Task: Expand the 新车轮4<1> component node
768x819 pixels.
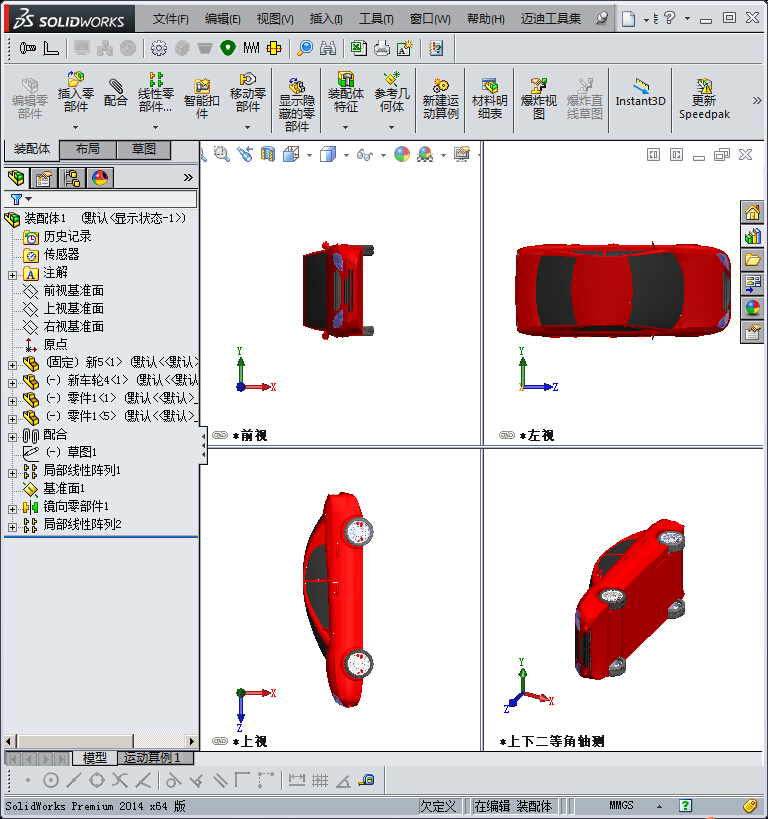Action: (x=13, y=383)
